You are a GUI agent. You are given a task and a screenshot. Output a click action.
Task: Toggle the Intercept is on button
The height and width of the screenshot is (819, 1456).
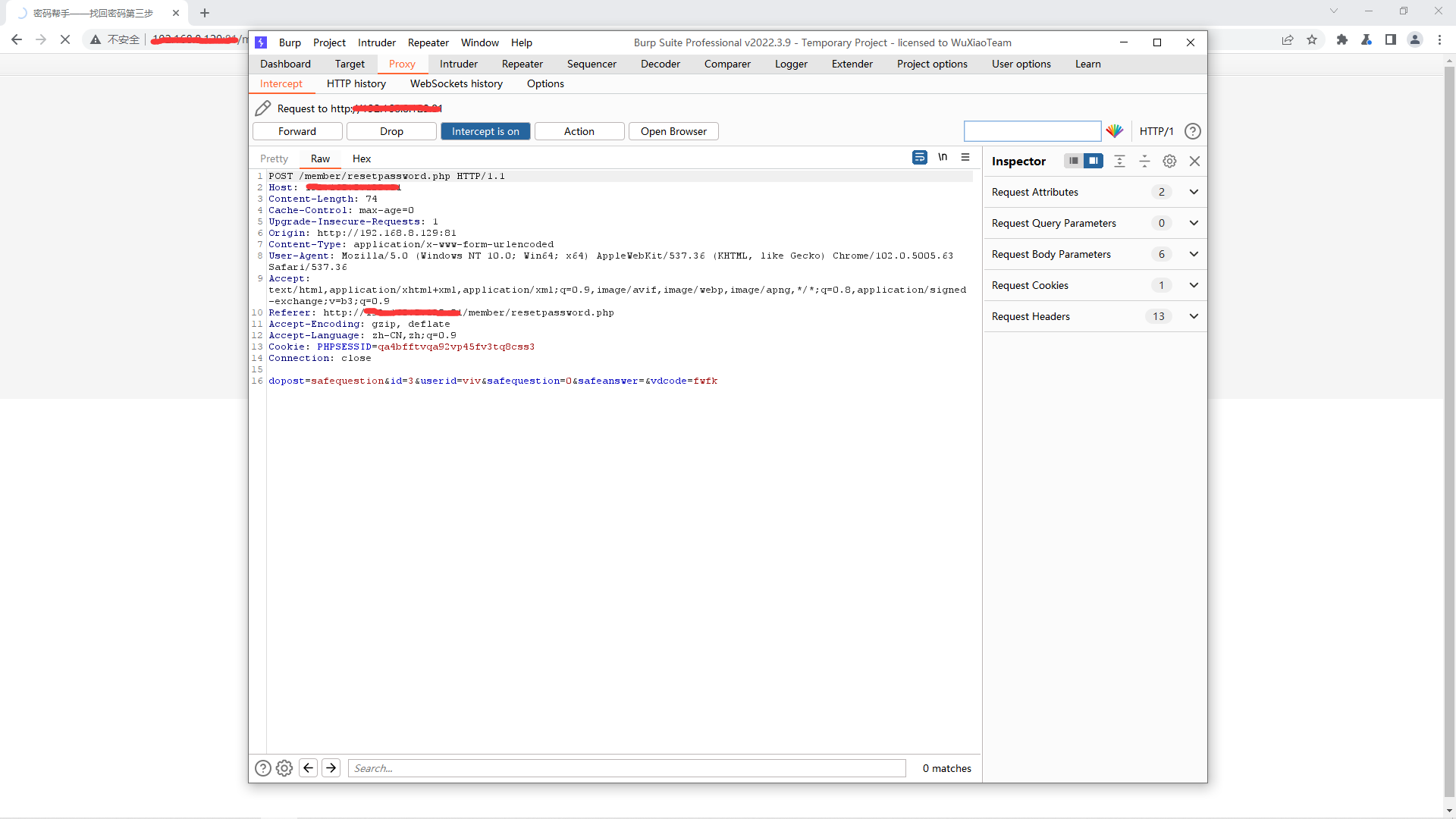tap(485, 131)
